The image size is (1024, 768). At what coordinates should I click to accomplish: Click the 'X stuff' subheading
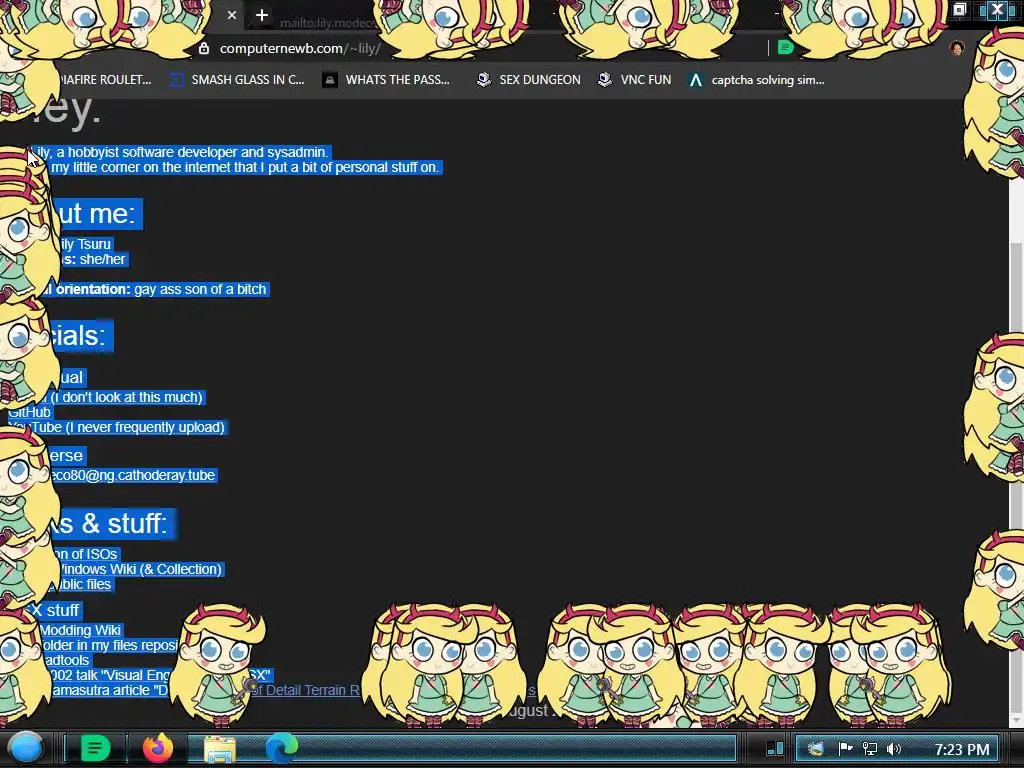point(55,610)
